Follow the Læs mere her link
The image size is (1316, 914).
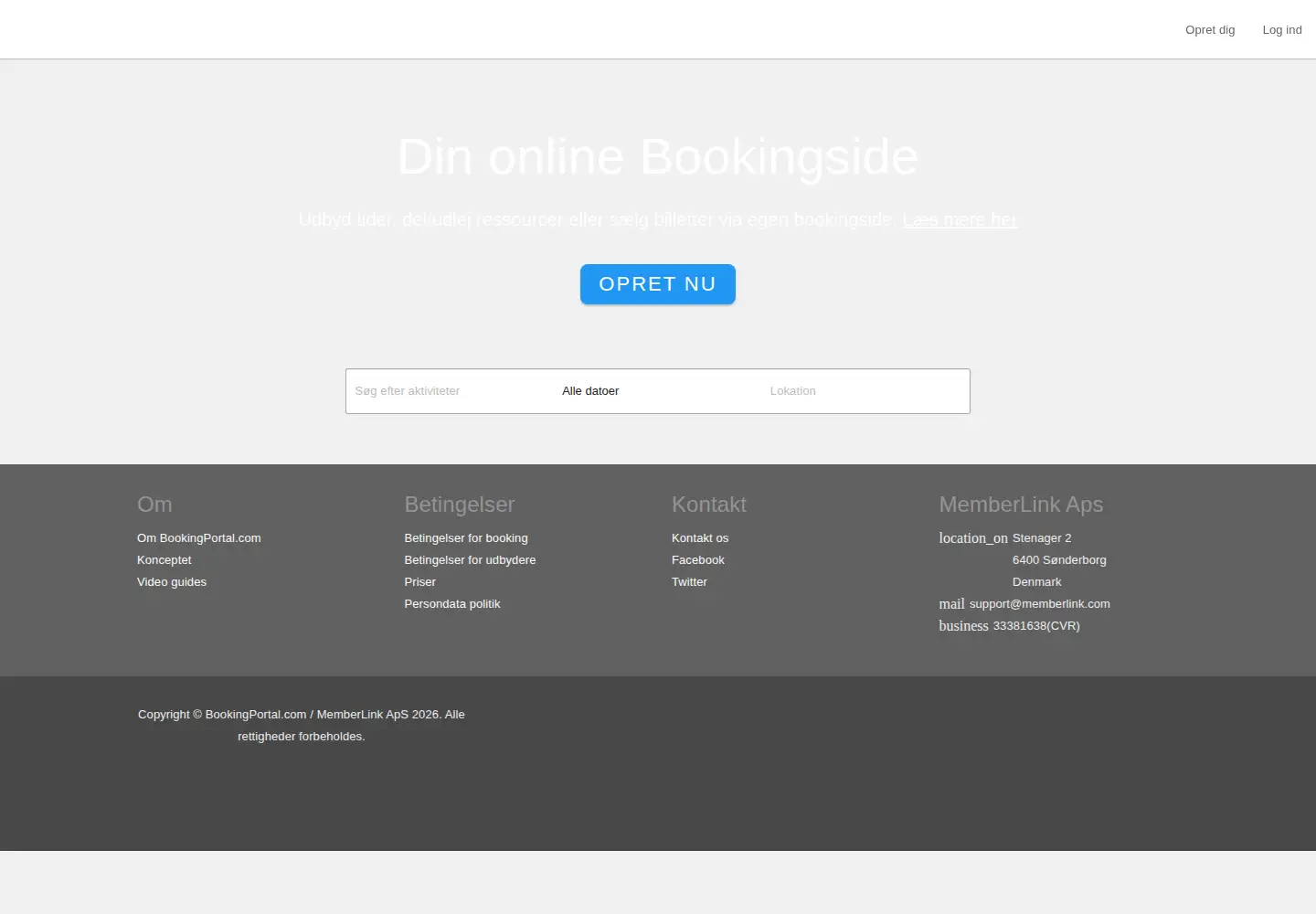(960, 219)
